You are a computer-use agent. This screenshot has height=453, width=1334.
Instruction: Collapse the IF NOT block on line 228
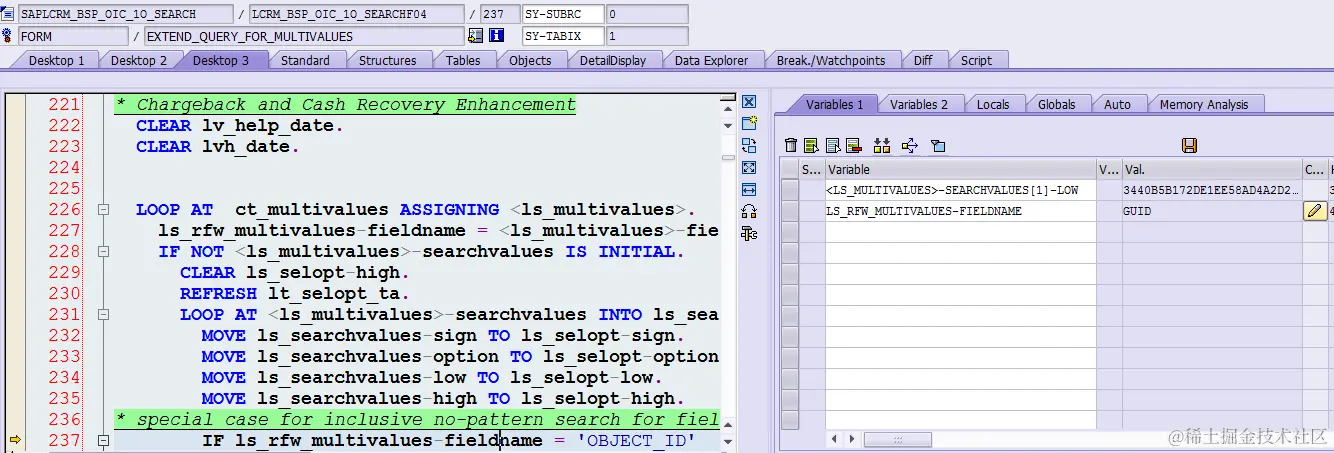click(102, 252)
